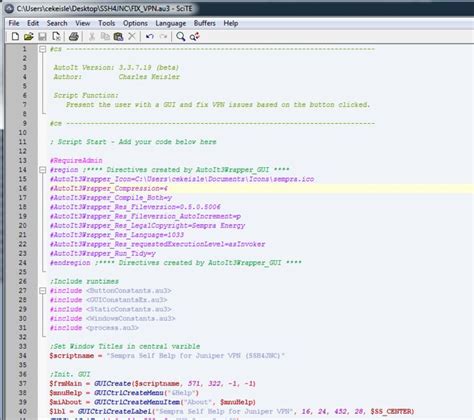Open the Search menu
This screenshot has width=474, height=420.
[x=57, y=23]
